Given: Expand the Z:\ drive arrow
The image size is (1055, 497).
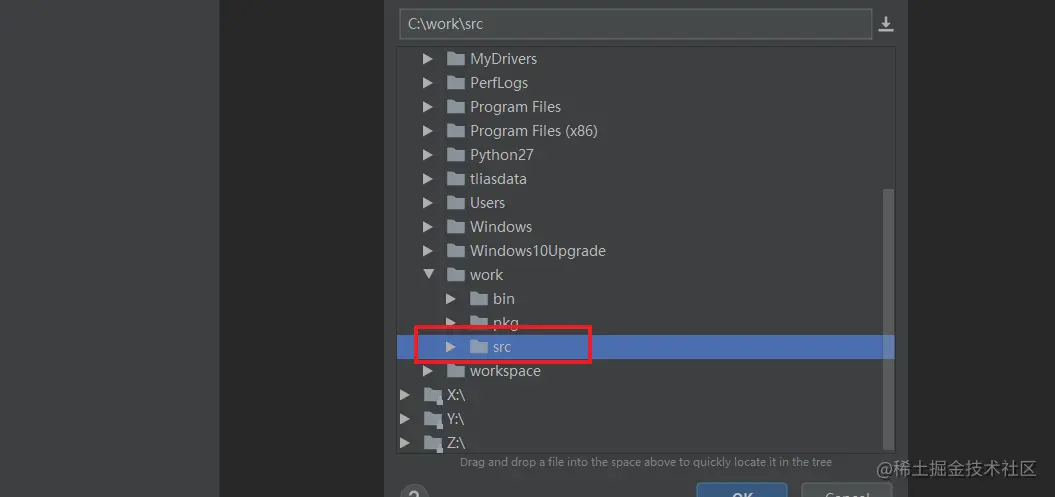Looking at the screenshot, I should [404, 443].
